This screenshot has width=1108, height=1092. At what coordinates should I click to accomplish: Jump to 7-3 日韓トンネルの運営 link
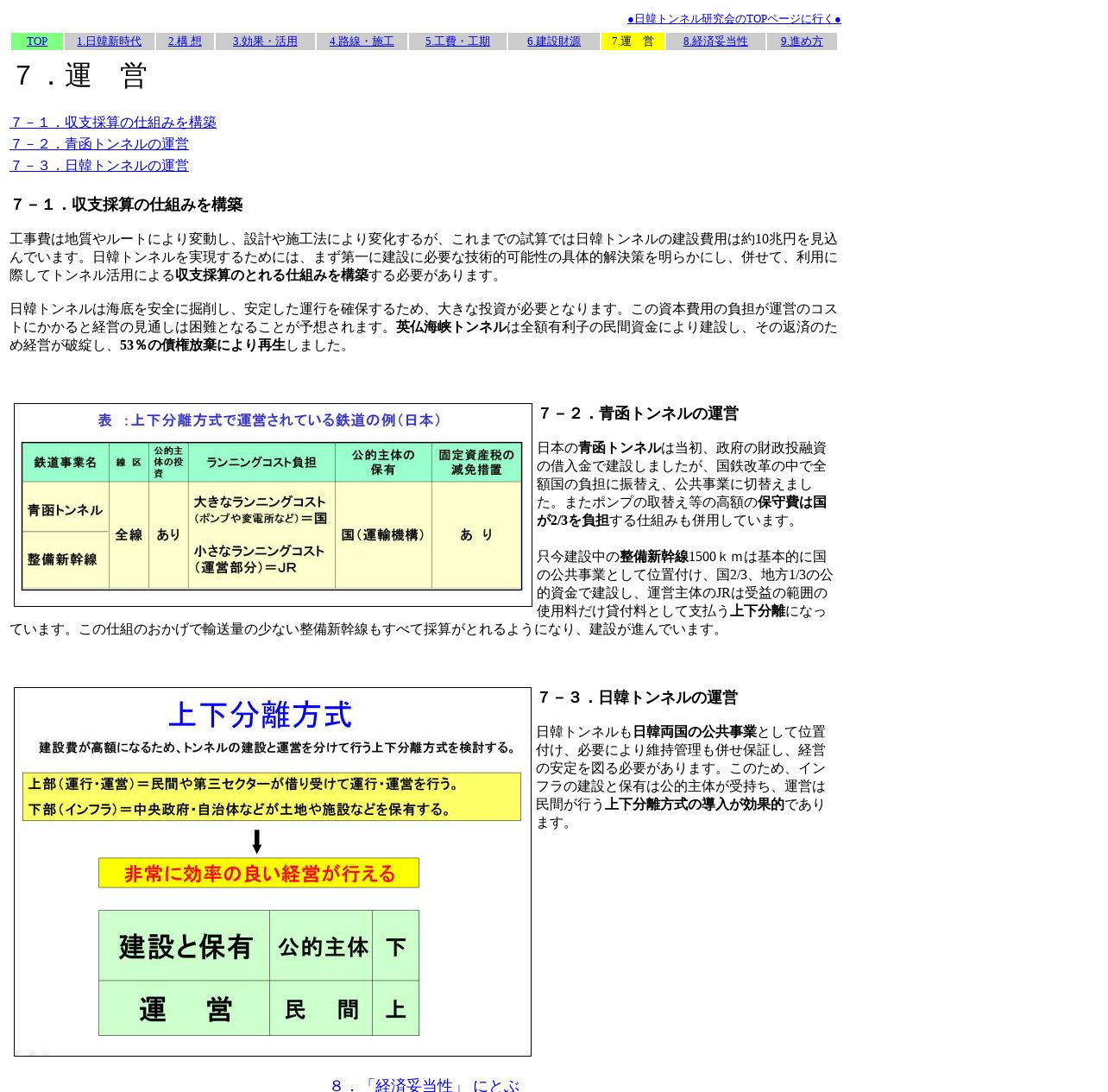(99, 166)
